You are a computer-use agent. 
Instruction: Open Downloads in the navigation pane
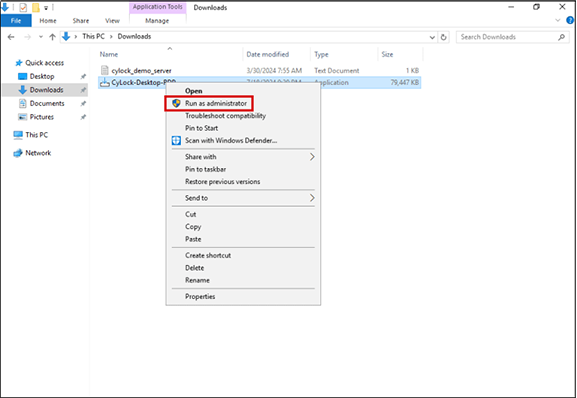(x=46, y=90)
